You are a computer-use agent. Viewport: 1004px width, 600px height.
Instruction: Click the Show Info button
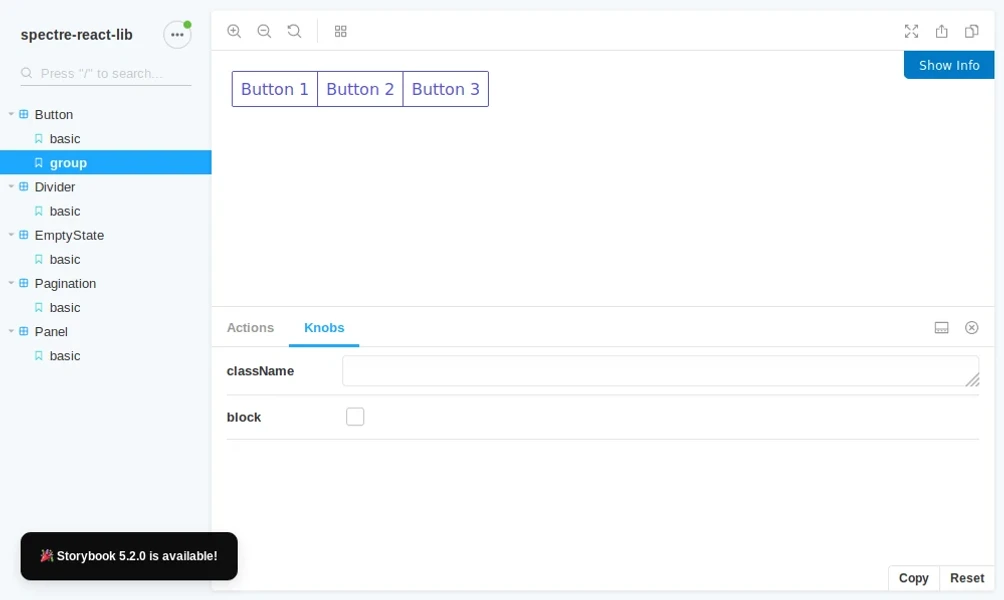[x=949, y=65]
